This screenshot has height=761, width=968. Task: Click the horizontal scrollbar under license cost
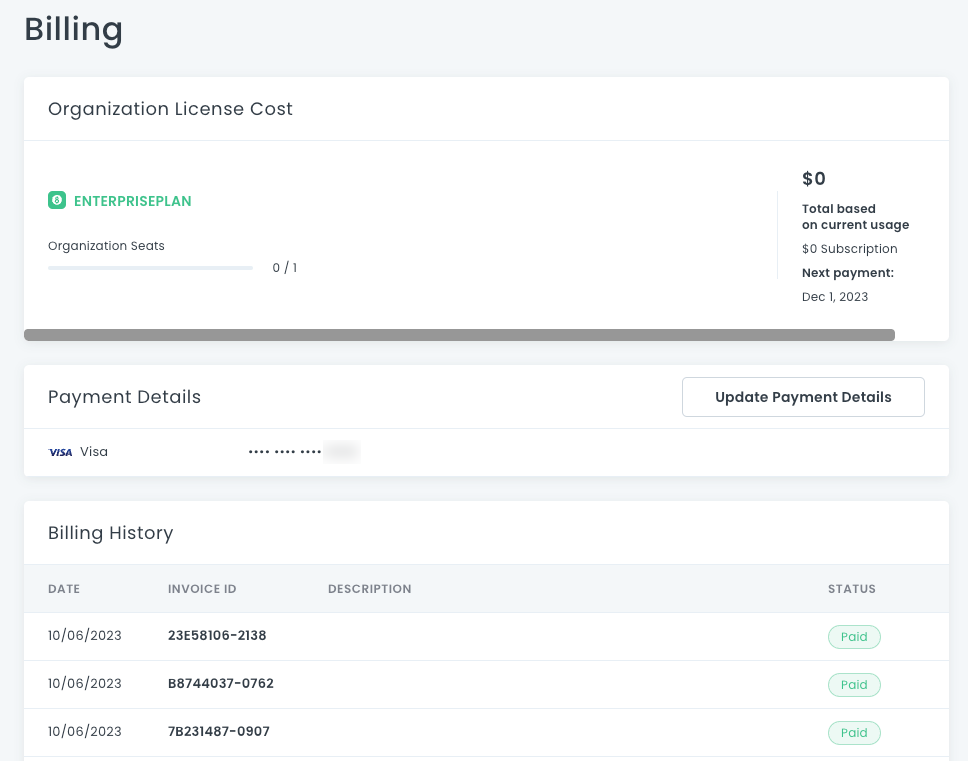pyautogui.click(x=459, y=335)
